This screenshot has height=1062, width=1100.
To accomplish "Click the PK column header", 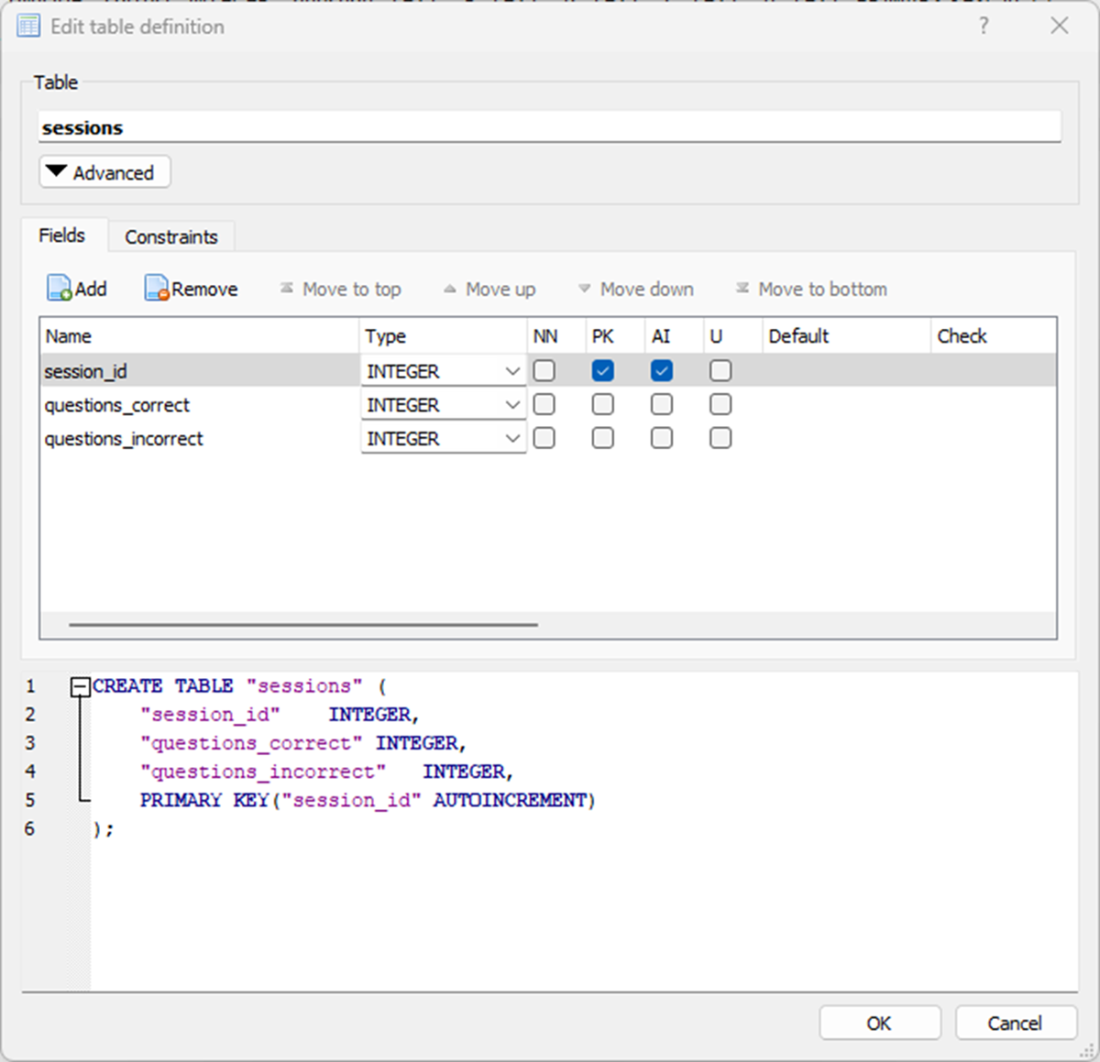I will (615, 336).
